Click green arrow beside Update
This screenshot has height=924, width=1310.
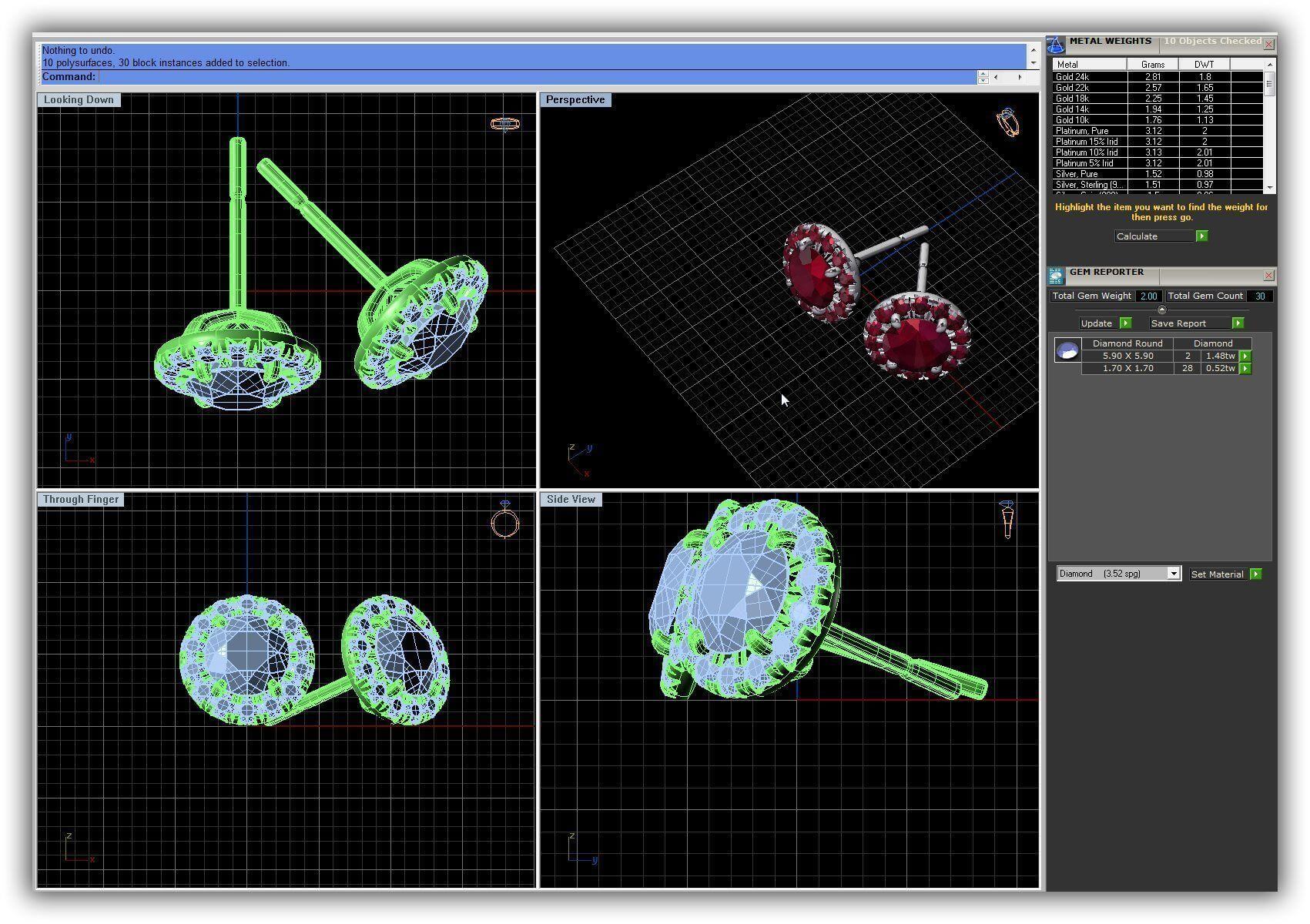(1125, 323)
